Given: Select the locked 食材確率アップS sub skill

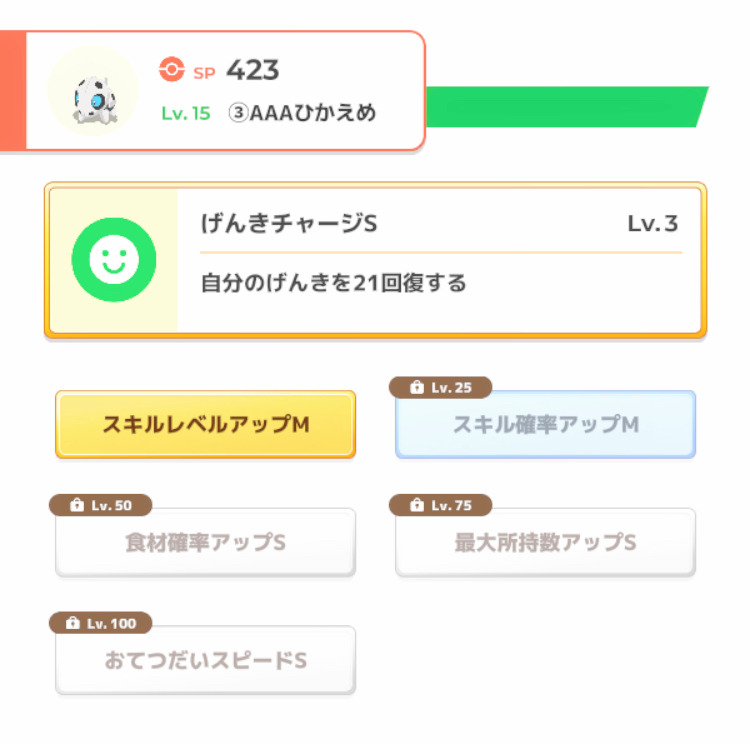Looking at the screenshot, I should click(x=206, y=542).
